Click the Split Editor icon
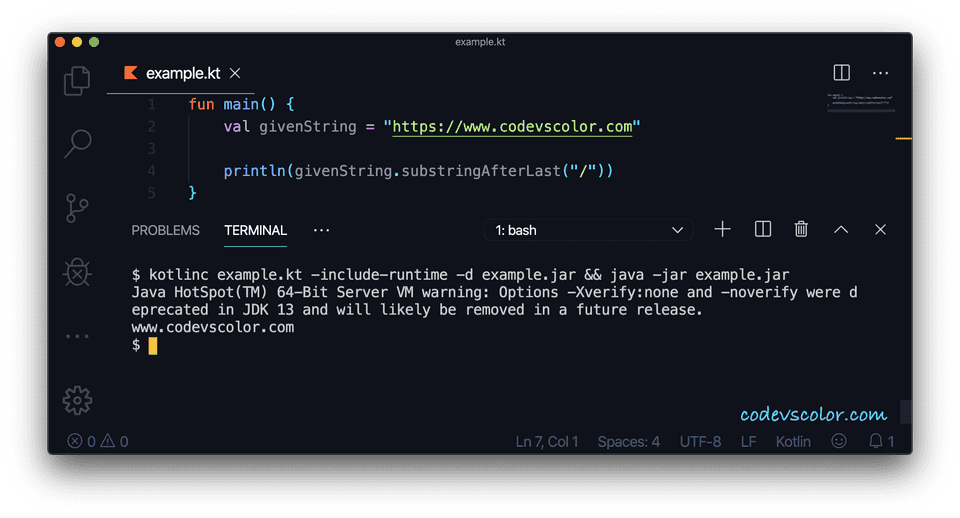The image size is (960, 518). tap(842, 73)
